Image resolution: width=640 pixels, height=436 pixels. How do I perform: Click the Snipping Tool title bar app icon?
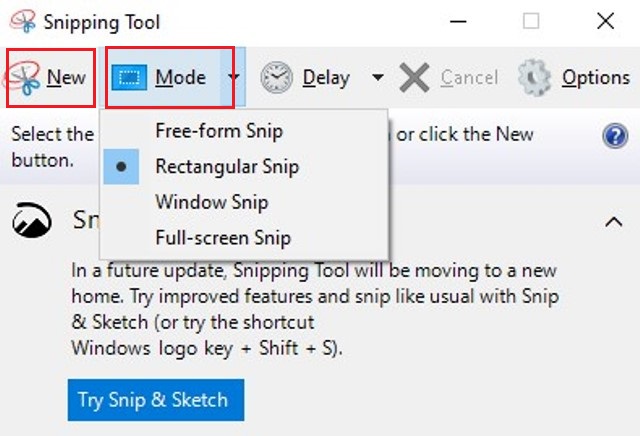pos(23,21)
